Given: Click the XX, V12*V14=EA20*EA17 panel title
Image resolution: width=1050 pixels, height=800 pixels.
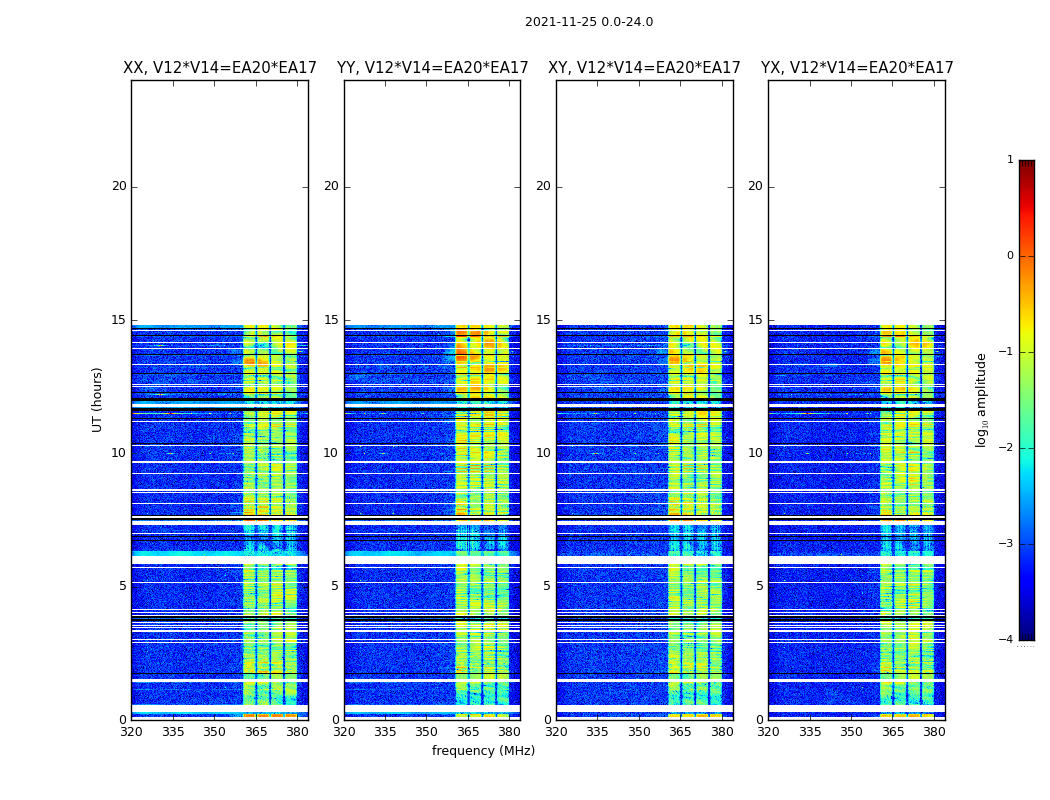Looking at the screenshot, I should coord(220,68).
